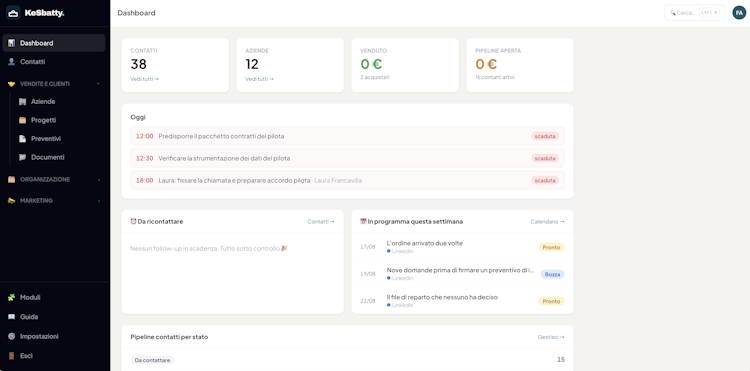This screenshot has height=371, width=750.
Task: Click the Da contattare count 15
Action: coord(561,360)
